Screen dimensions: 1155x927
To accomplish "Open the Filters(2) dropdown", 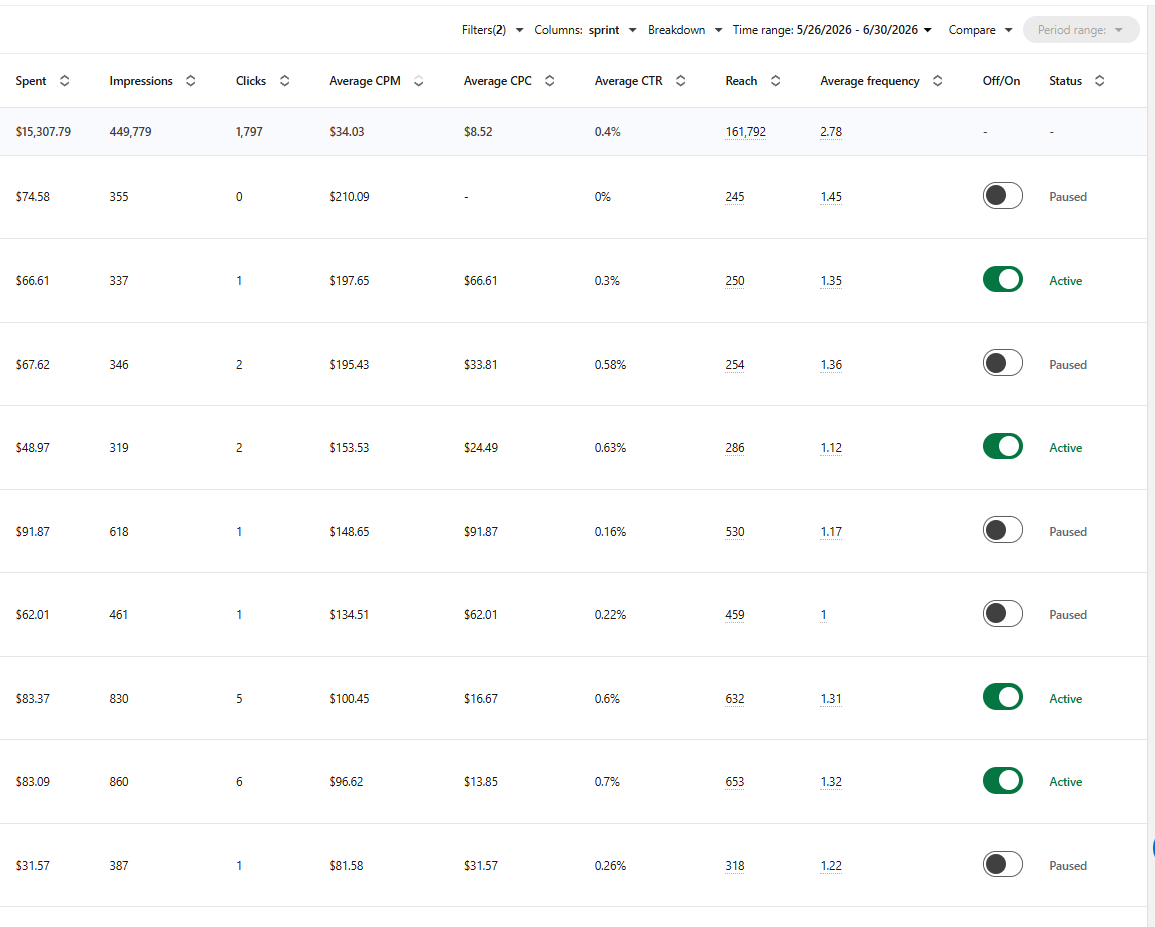I will tap(492, 30).
